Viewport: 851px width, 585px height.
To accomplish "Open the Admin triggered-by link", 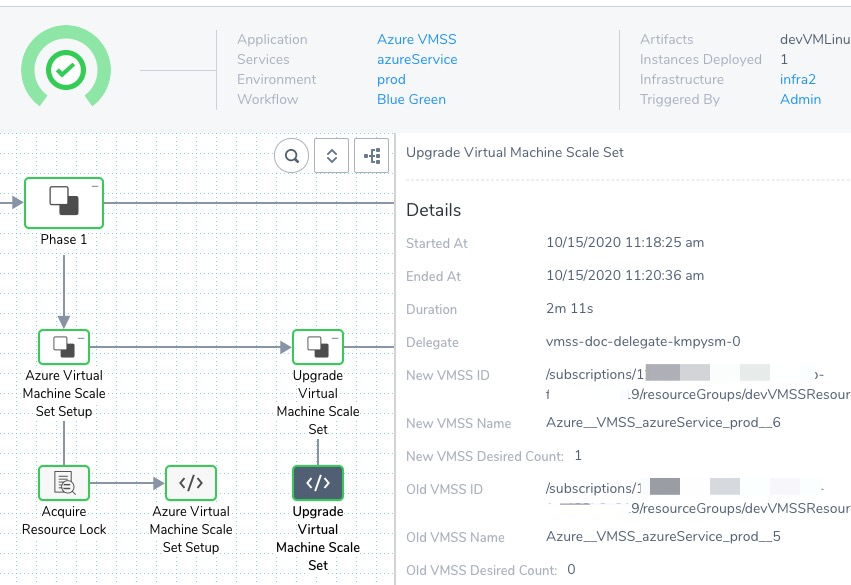I will click(801, 99).
